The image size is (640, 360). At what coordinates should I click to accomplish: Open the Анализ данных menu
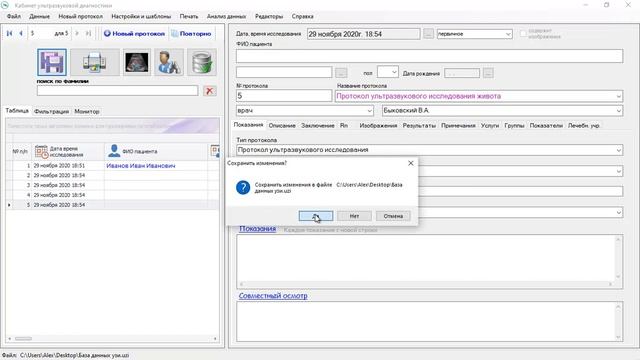tap(226, 16)
